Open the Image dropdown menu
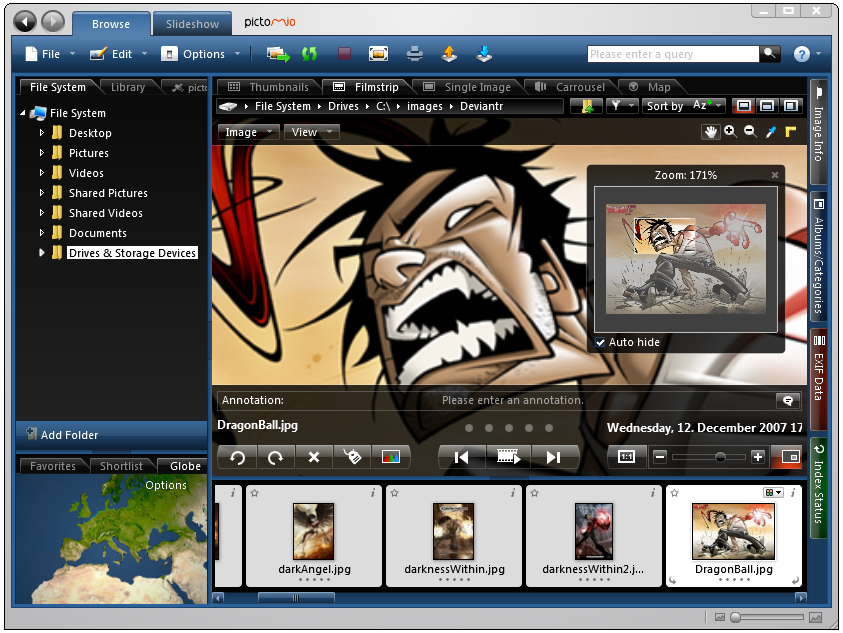This screenshot has width=843, height=633. pos(248,132)
